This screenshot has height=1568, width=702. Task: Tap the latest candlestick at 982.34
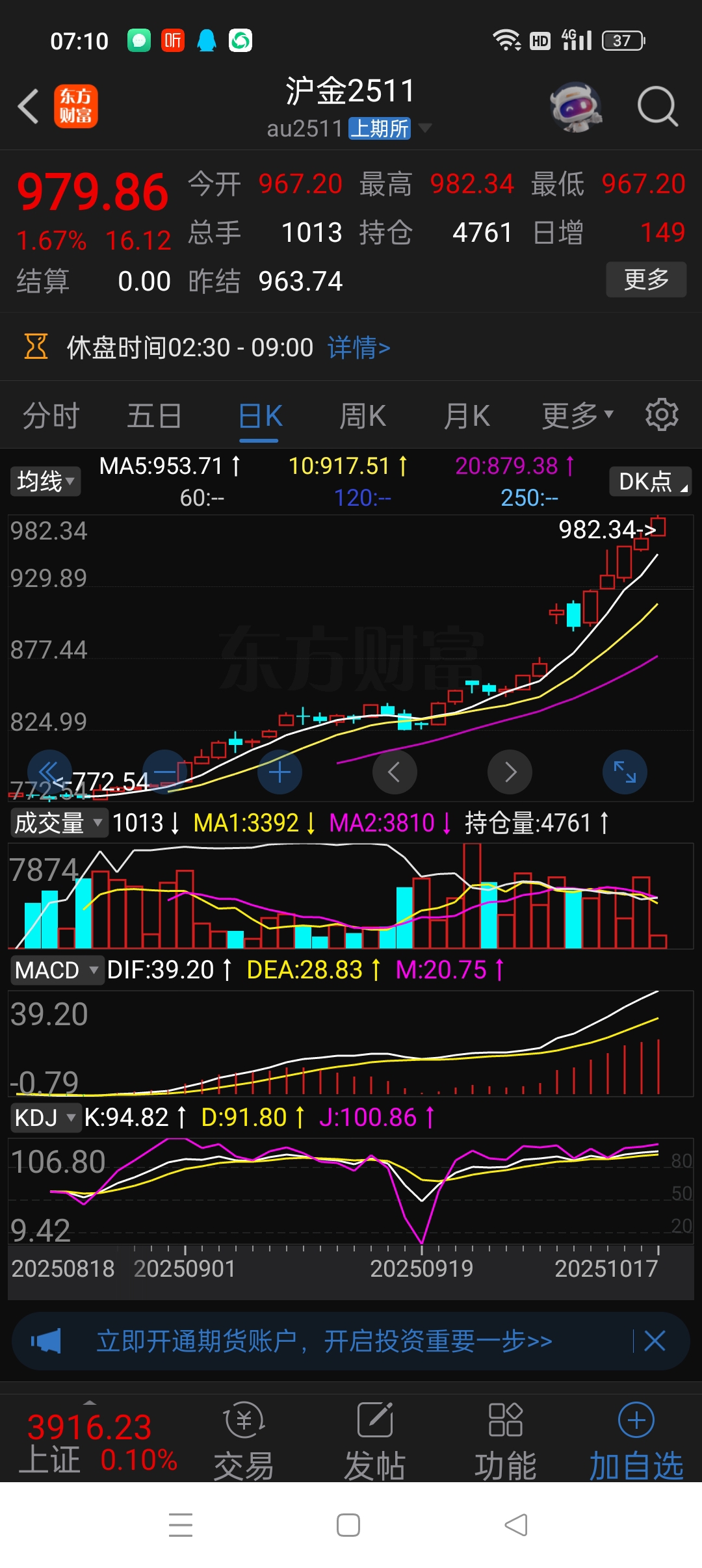(658, 526)
